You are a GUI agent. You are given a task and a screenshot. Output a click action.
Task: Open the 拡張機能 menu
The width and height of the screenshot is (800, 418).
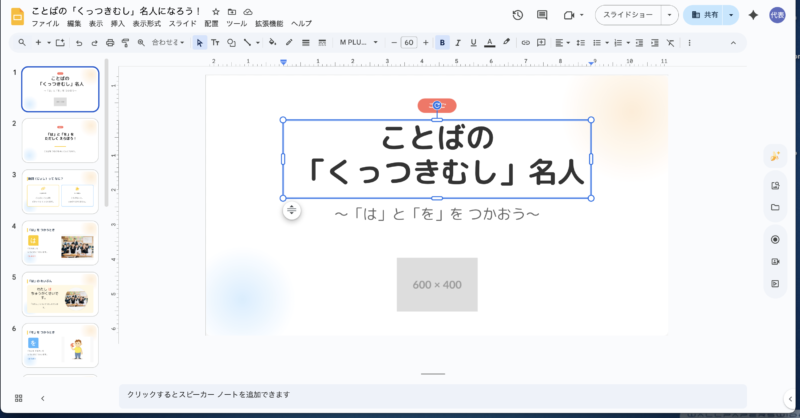(x=268, y=23)
